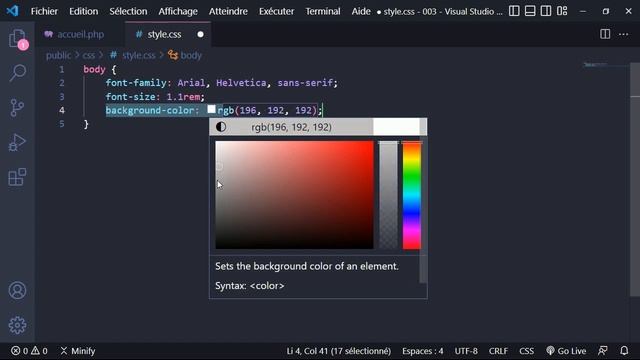The width and height of the screenshot is (640, 360).
Task: Click the hover tooltip scrollbar
Action: pos(423,200)
